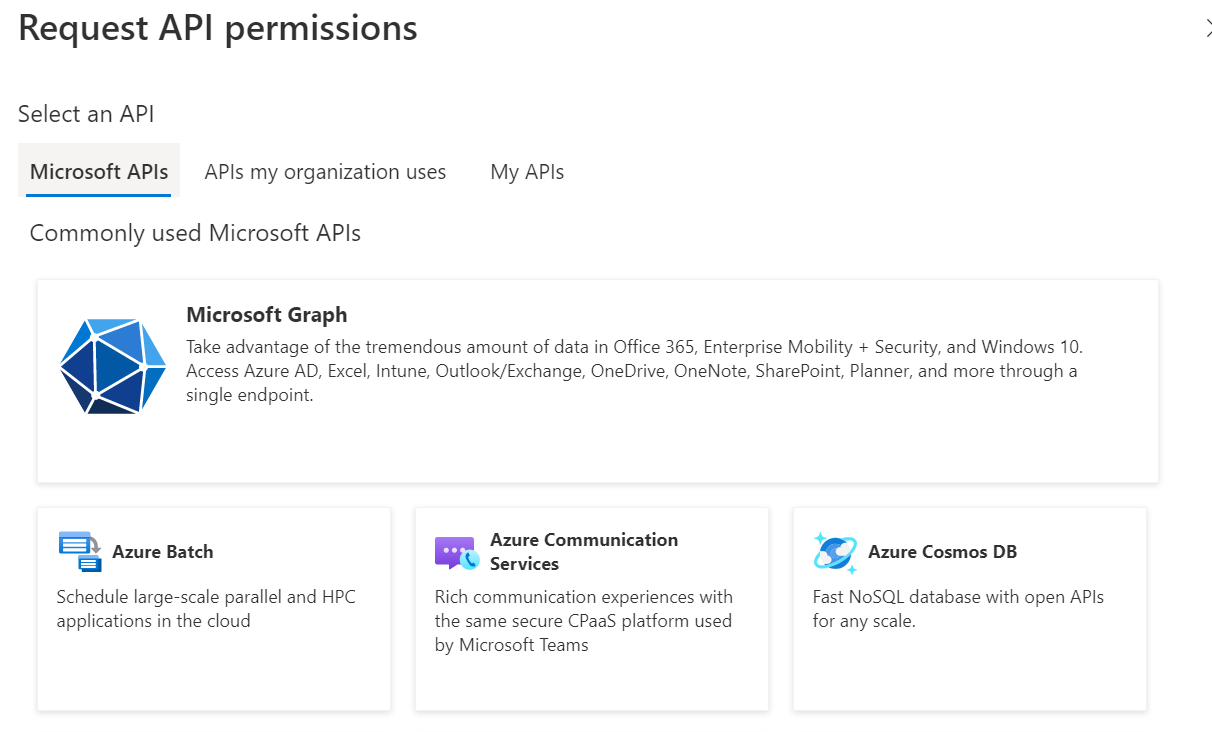Click the Fast NoSQL database description

click(957, 609)
